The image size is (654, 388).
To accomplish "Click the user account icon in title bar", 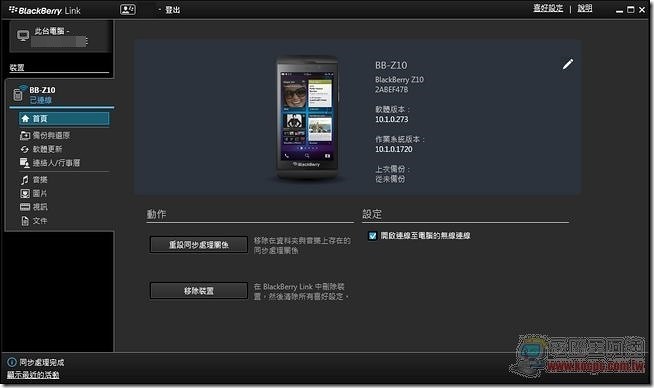I will tap(128, 10).
